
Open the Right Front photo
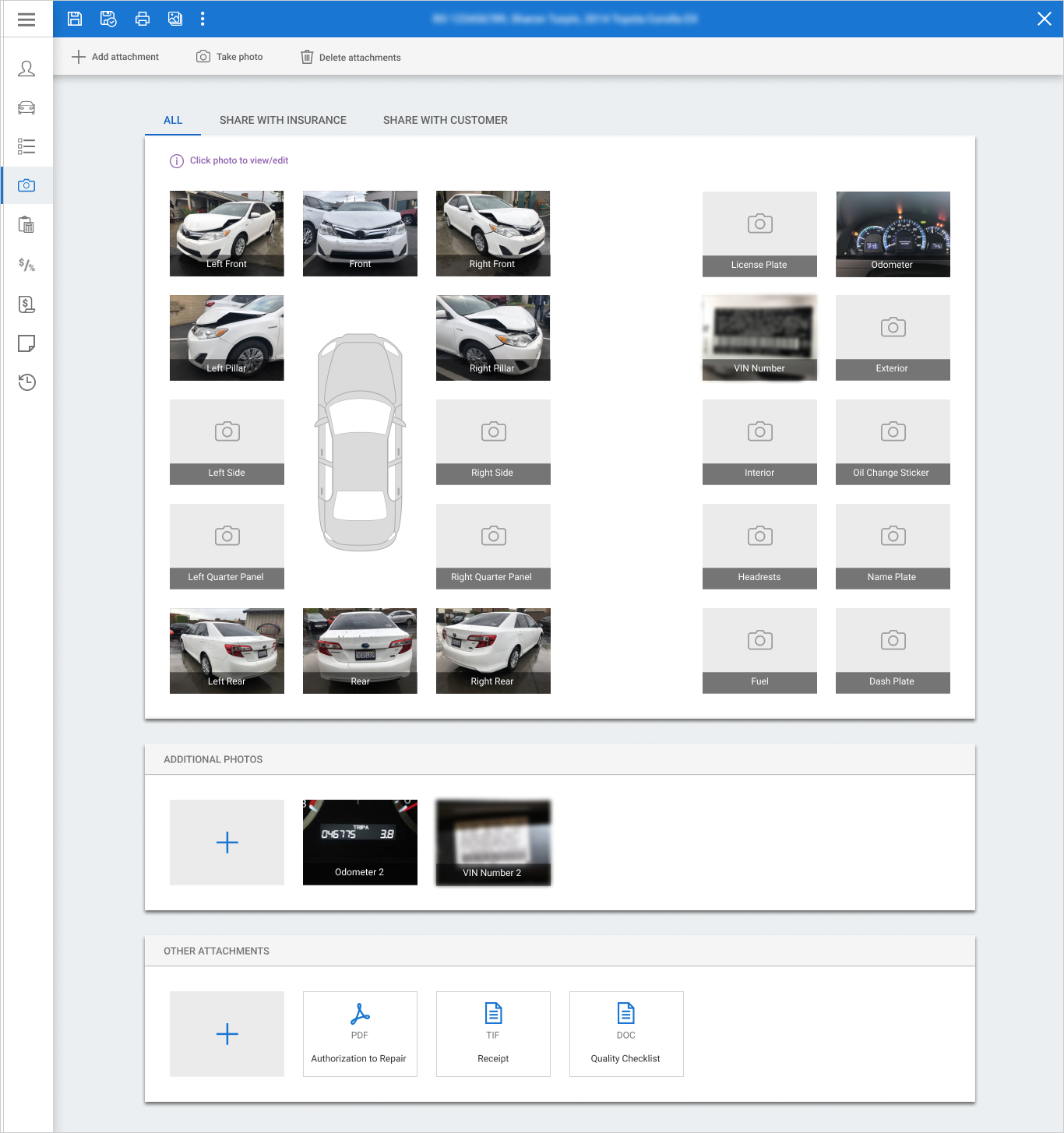(x=493, y=234)
